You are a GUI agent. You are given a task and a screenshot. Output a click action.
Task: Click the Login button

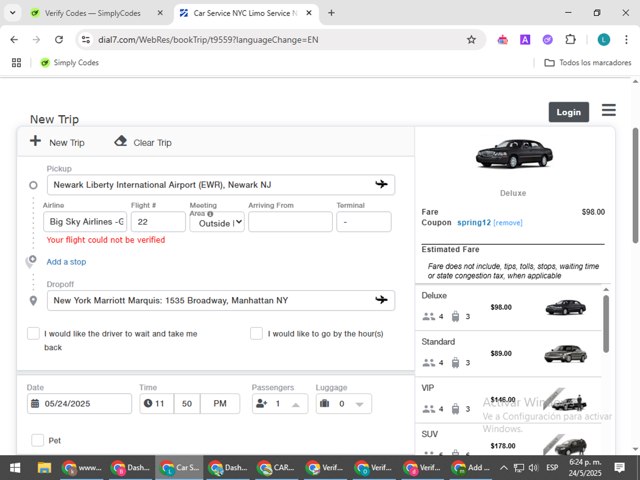[569, 112]
